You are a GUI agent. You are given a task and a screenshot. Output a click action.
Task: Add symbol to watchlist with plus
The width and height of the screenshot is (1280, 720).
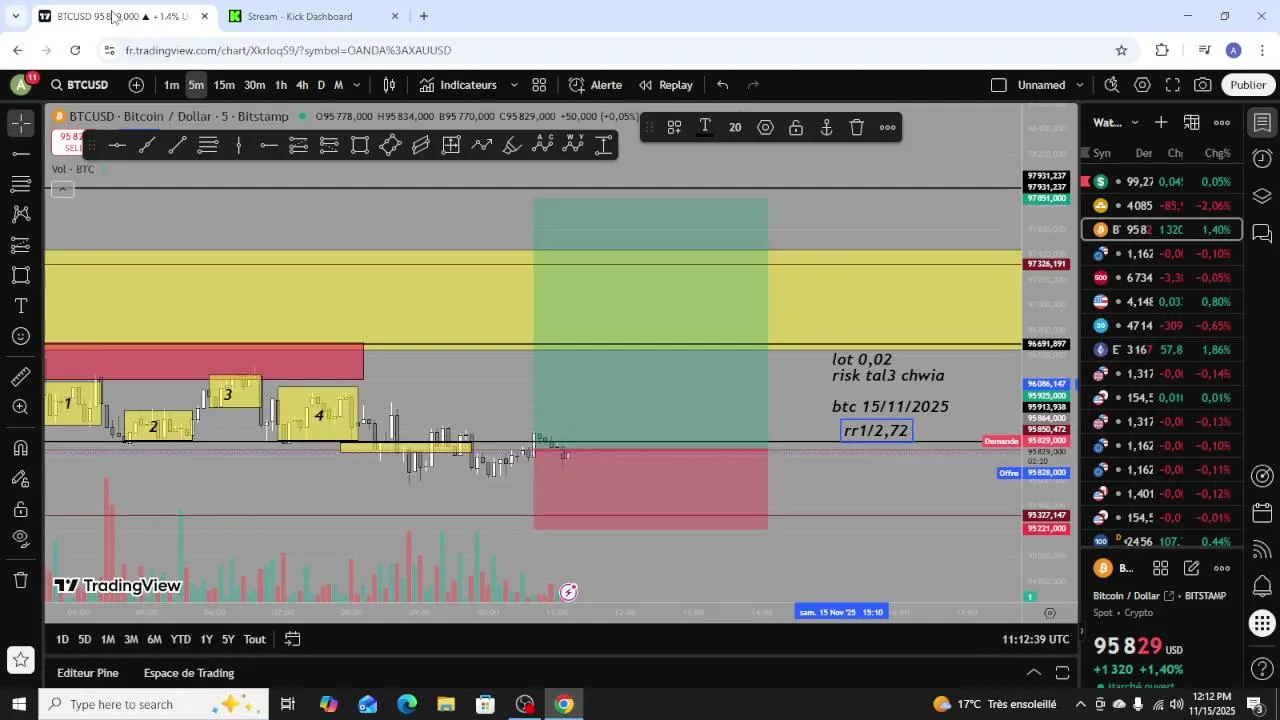point(1161,123)
